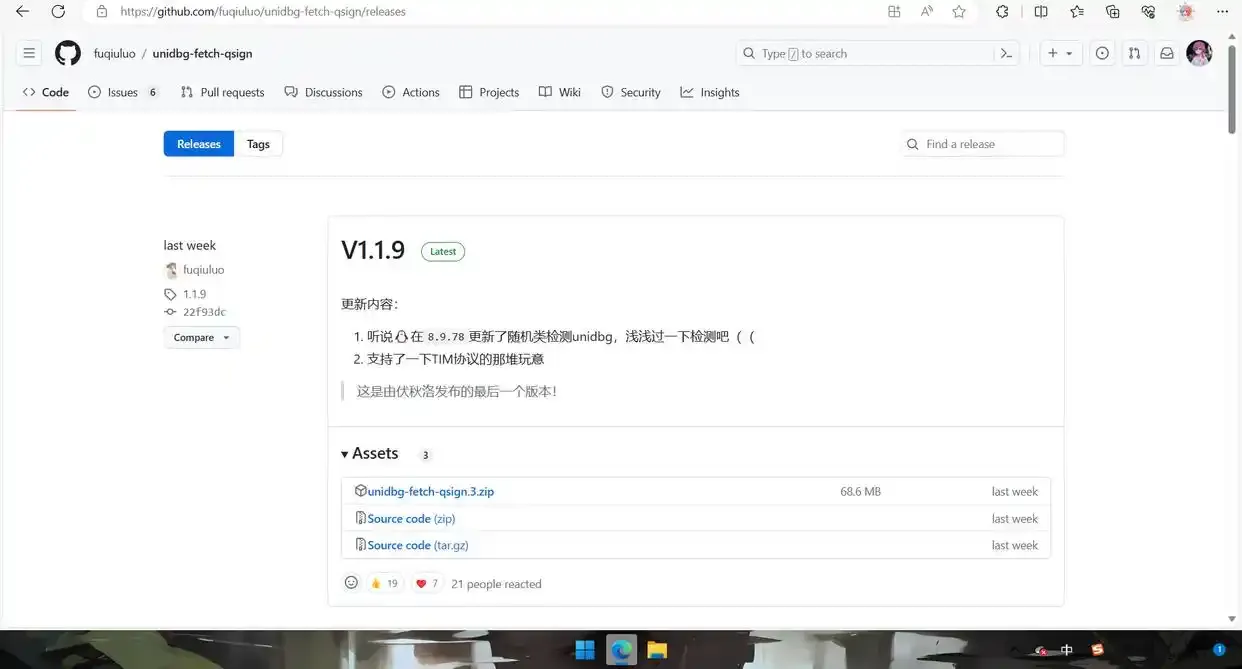Viewport: 1242px width, 669px height.
Task: Click the address bar URL
Action: [263, 12]
